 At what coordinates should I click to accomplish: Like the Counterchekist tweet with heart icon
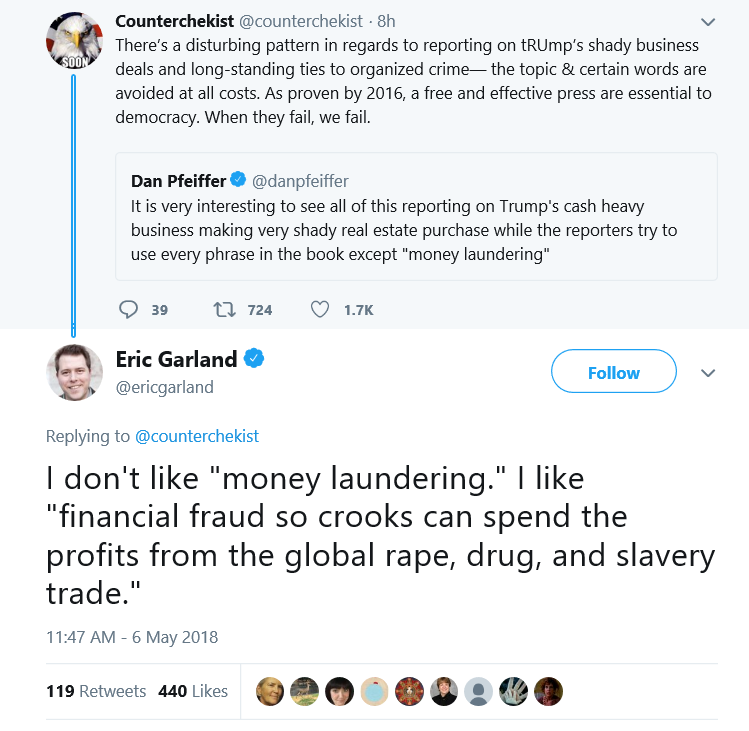(x=320, y=310)
